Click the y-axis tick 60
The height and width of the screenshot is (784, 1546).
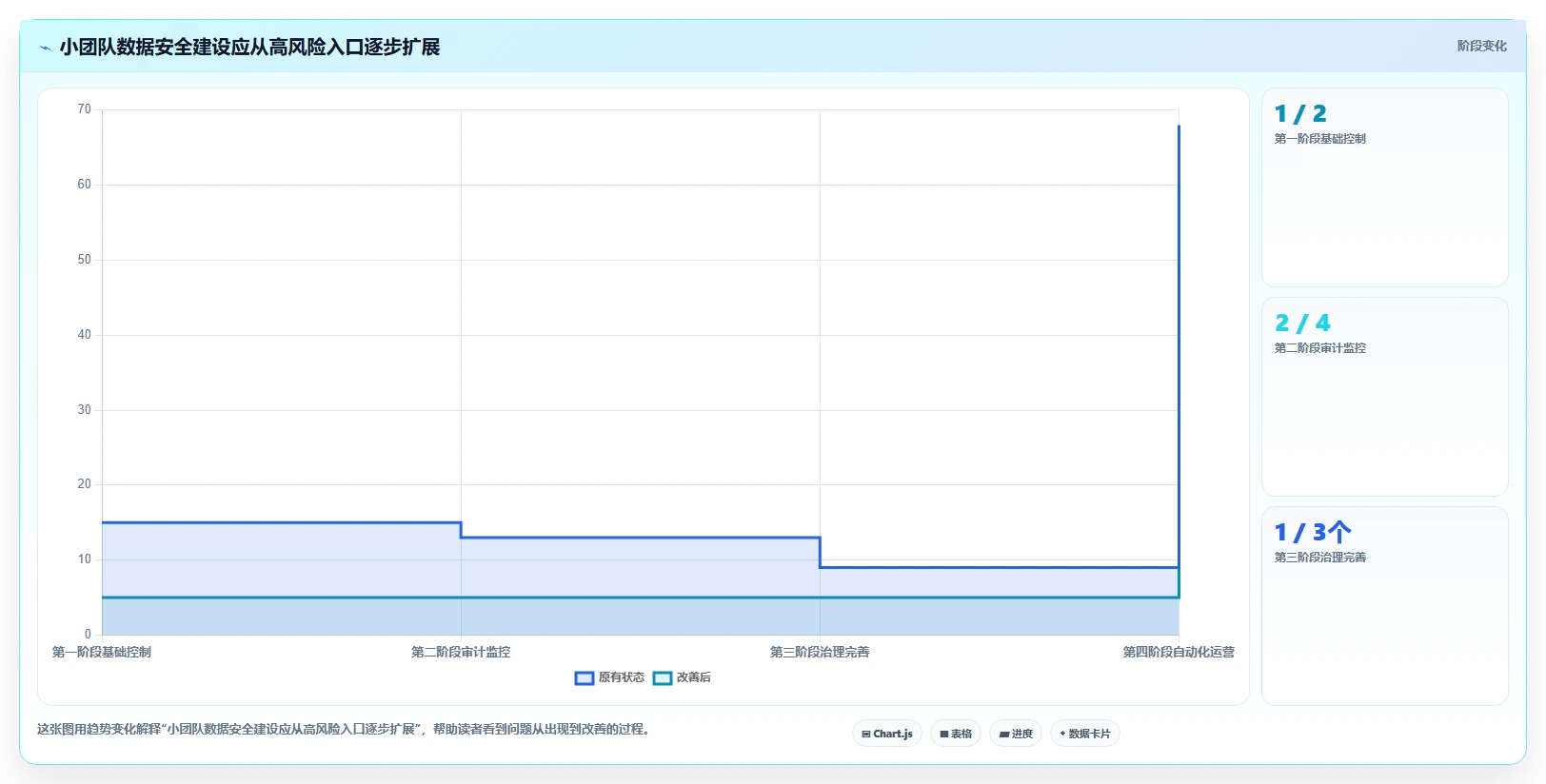click(85, 185)
